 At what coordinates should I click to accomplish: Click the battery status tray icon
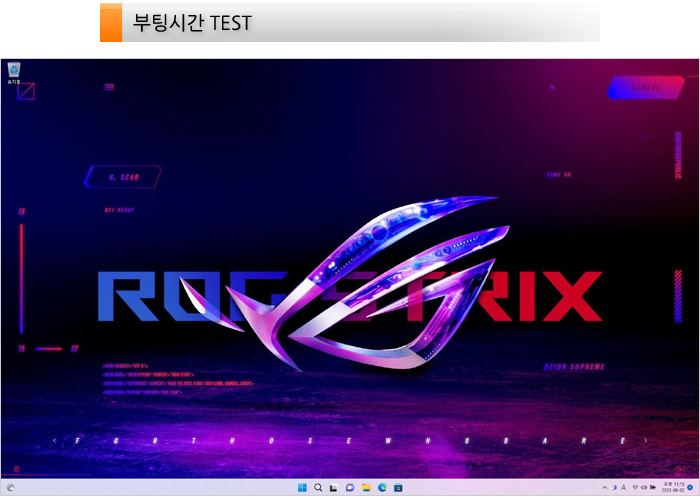coord(653,487)
